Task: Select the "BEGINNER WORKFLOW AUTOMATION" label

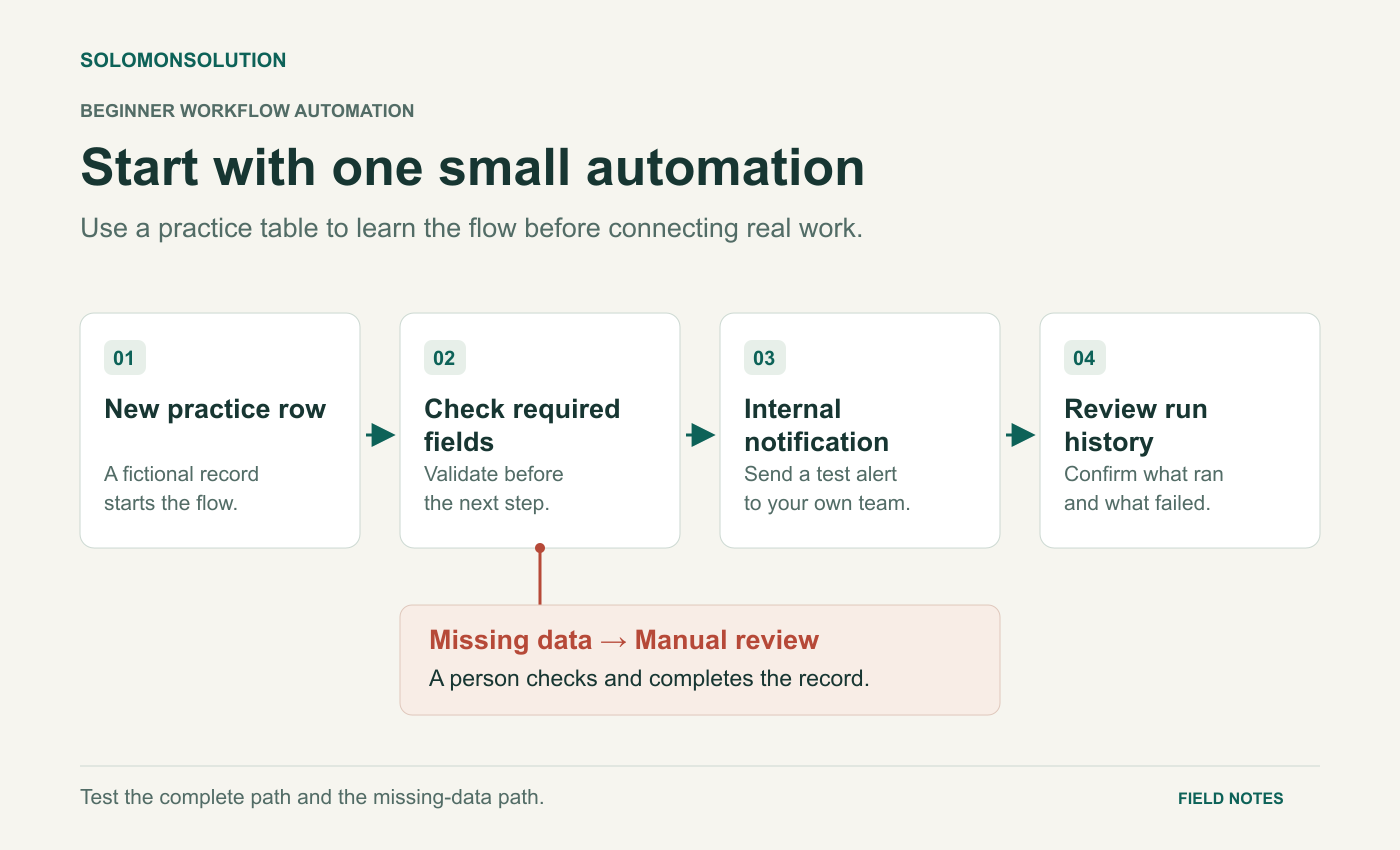Action: click(x=247, y=111)
